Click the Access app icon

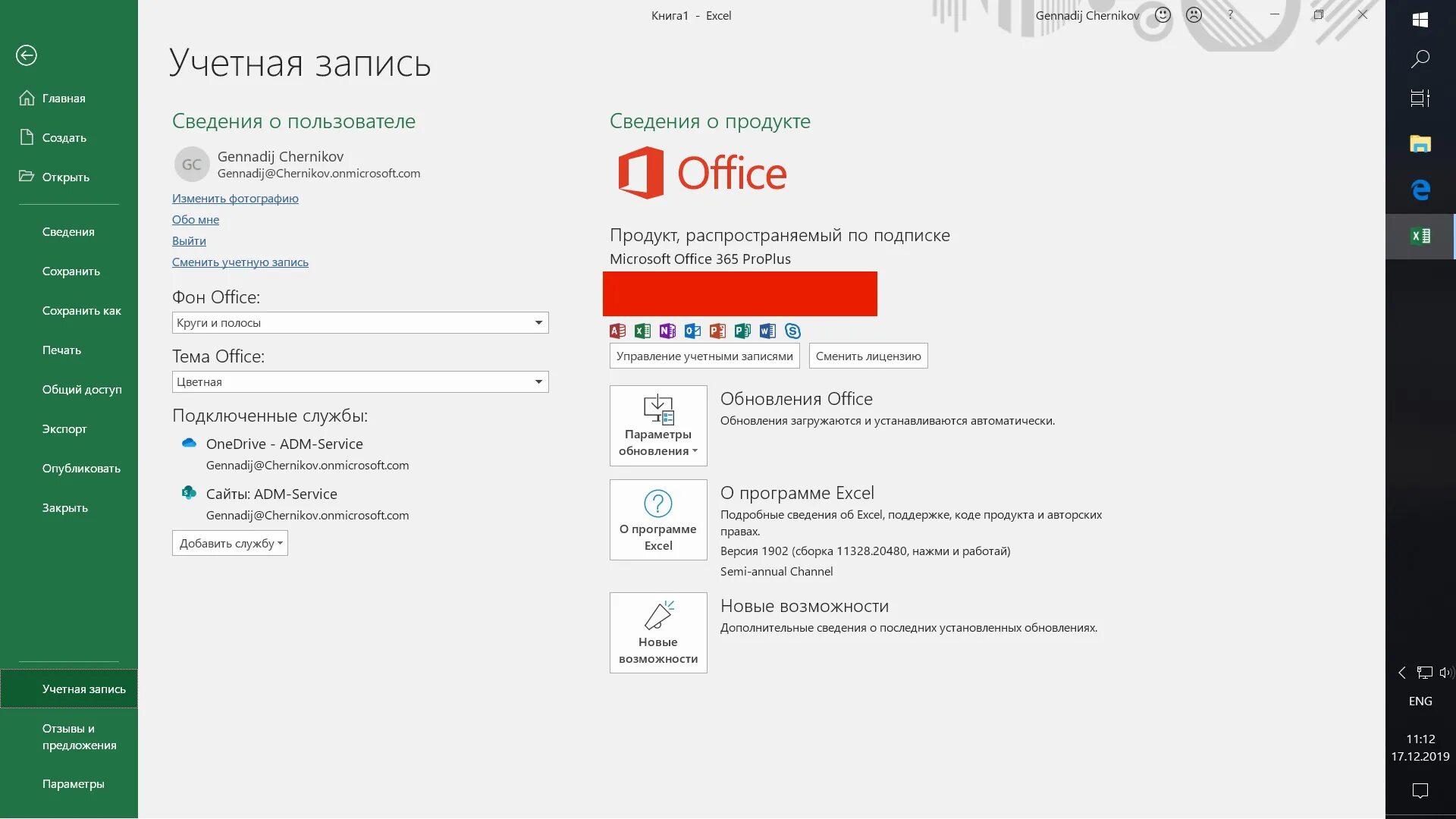[x=618, y=331]
